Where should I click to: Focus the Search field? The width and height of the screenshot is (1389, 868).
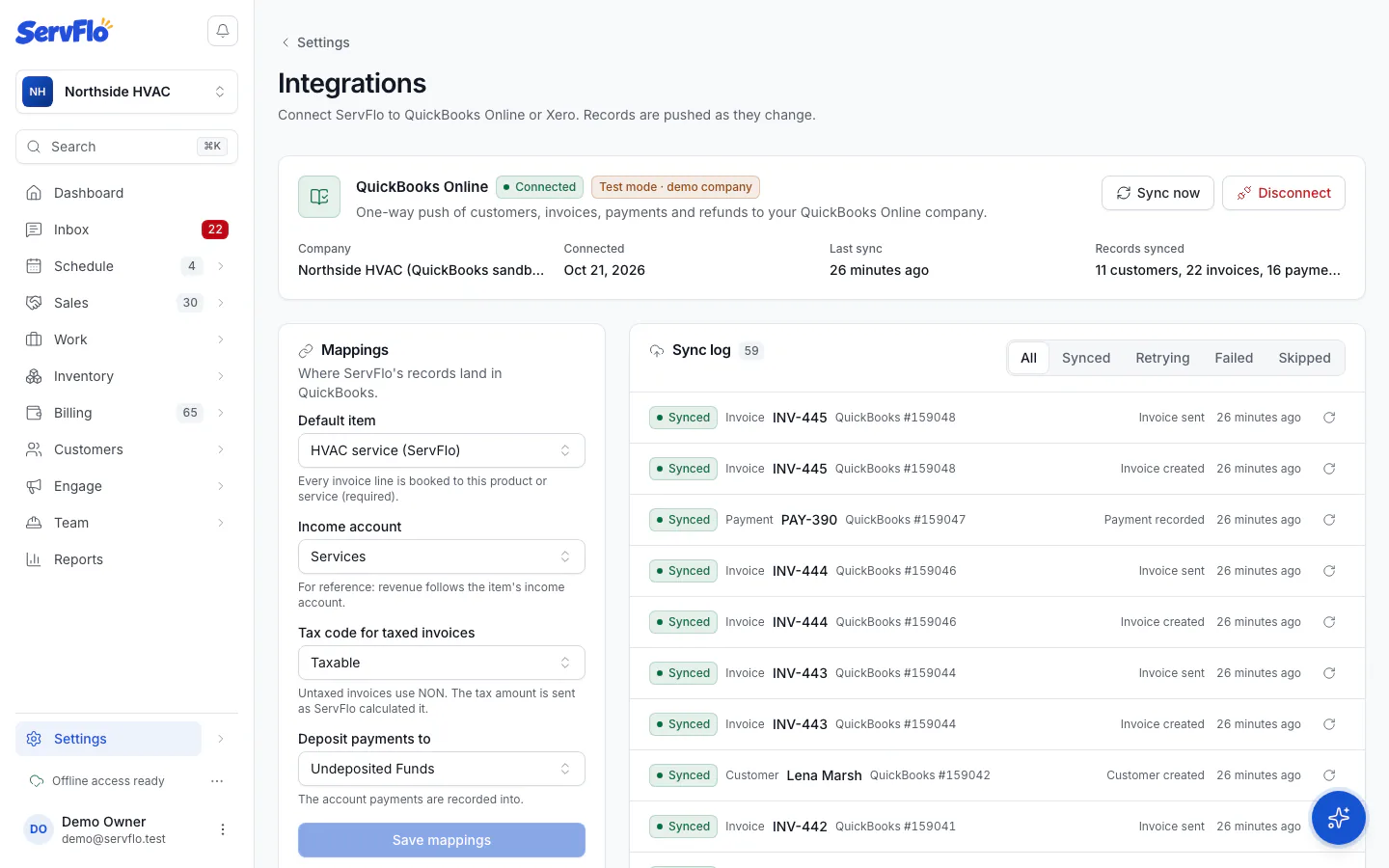tap(126, 147)
